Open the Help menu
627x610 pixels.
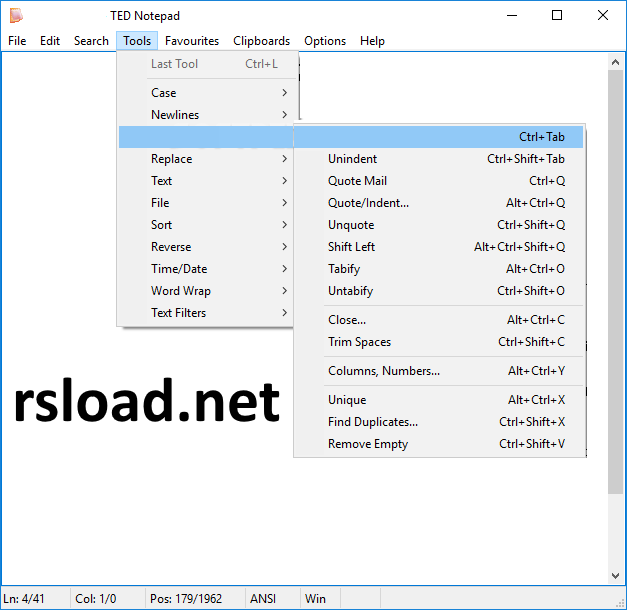tap(372, 41)
